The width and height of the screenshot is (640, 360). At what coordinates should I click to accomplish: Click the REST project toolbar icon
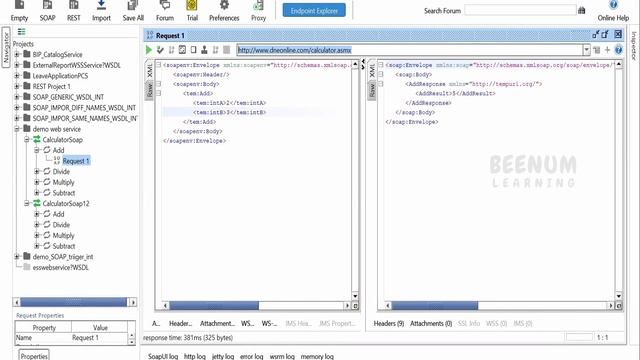(73, 11)
